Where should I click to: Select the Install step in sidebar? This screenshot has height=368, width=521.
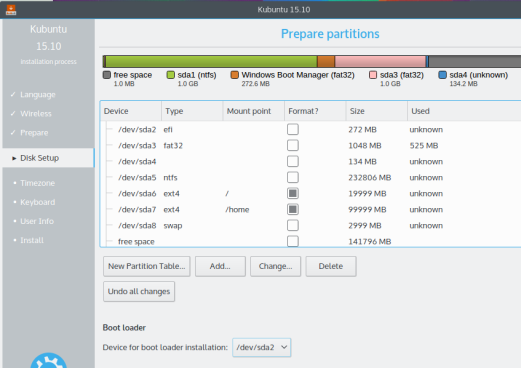coord(32,240)
